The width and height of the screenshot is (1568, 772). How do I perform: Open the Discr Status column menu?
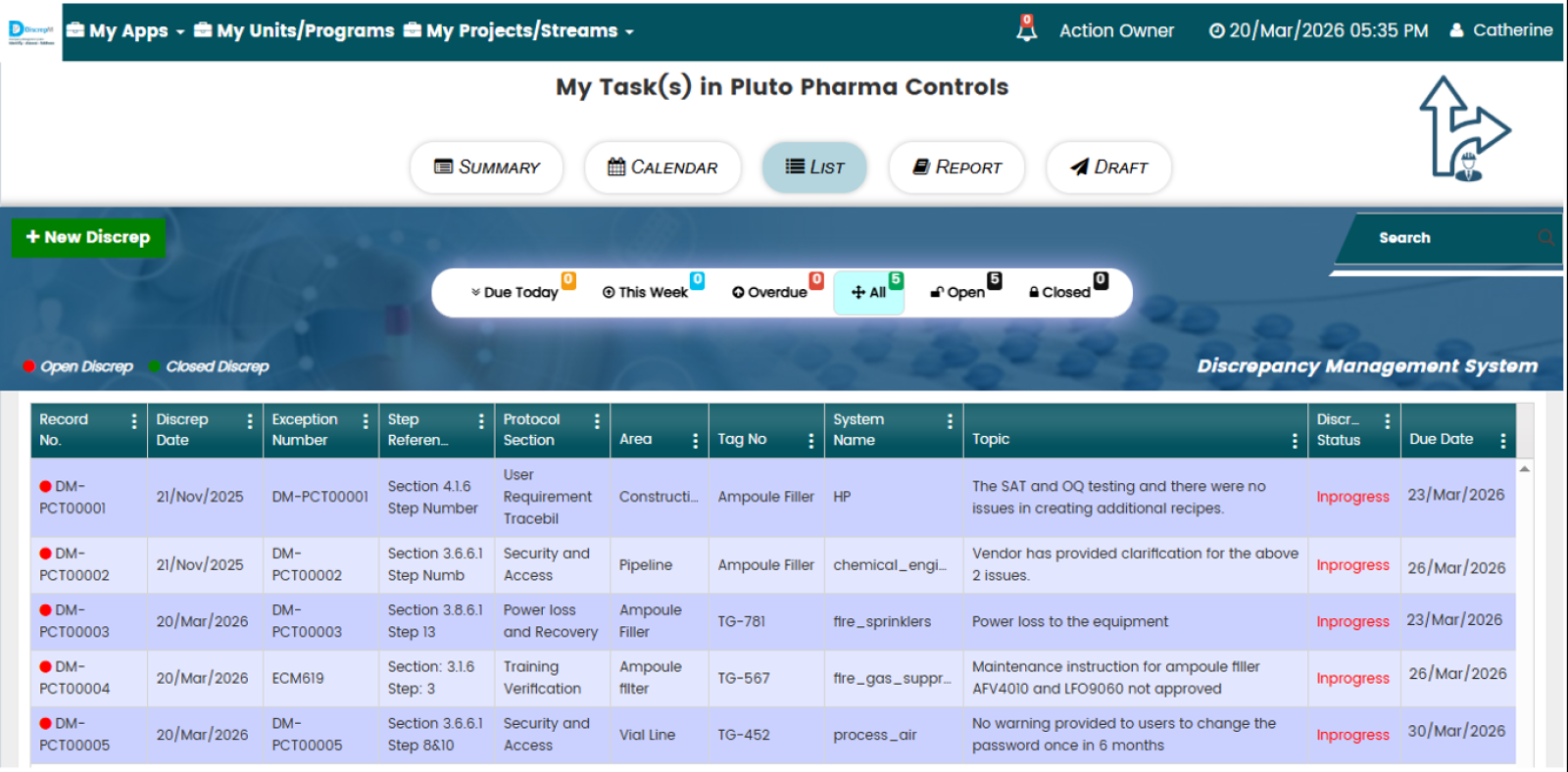[x=1387, y=420]
